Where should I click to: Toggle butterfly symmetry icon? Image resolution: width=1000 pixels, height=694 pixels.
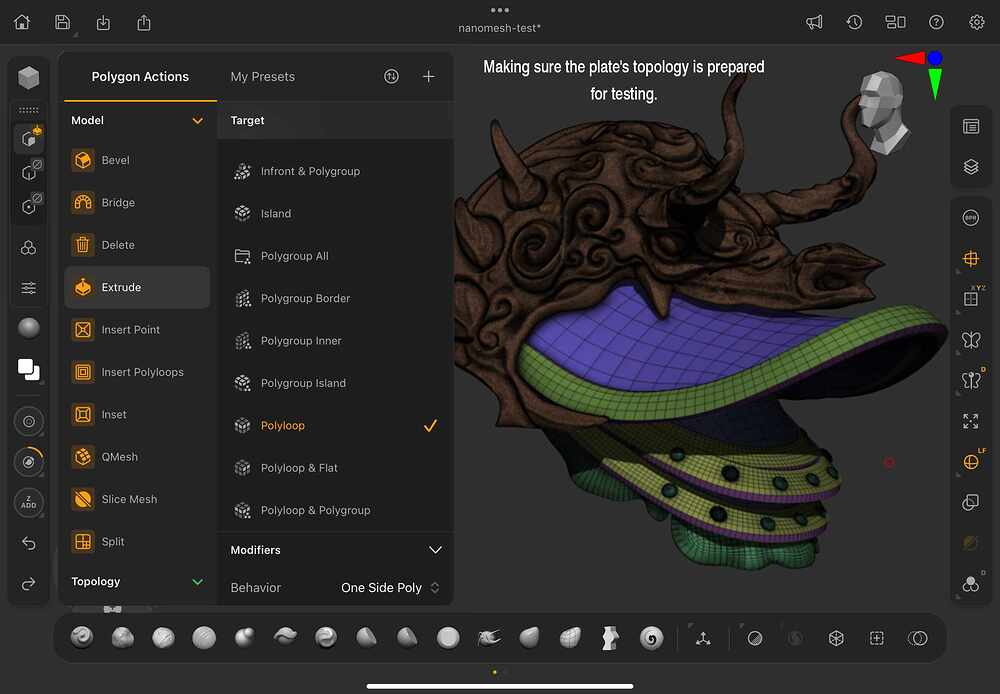tap(971, 340)
